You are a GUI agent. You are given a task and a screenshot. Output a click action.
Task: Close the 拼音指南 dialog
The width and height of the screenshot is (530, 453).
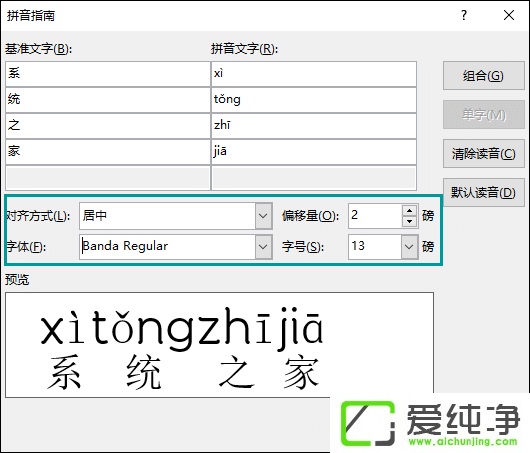509,15
